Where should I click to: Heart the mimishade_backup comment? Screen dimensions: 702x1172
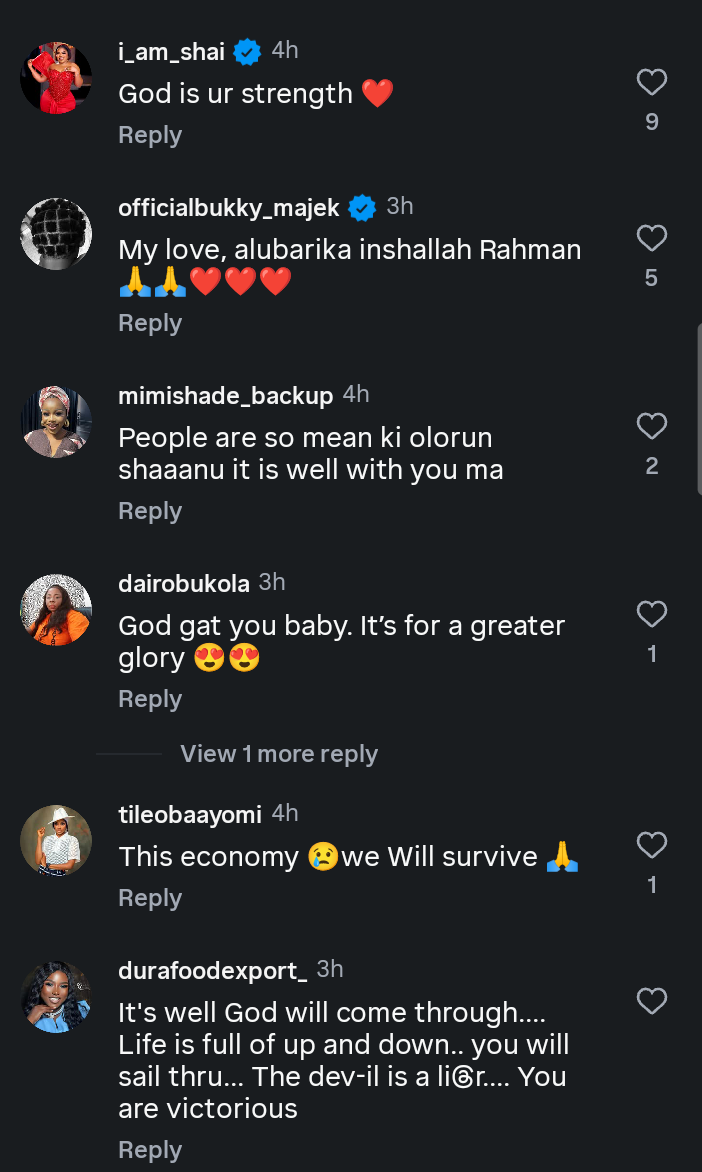pyautogui.click(x=651, y=426)
